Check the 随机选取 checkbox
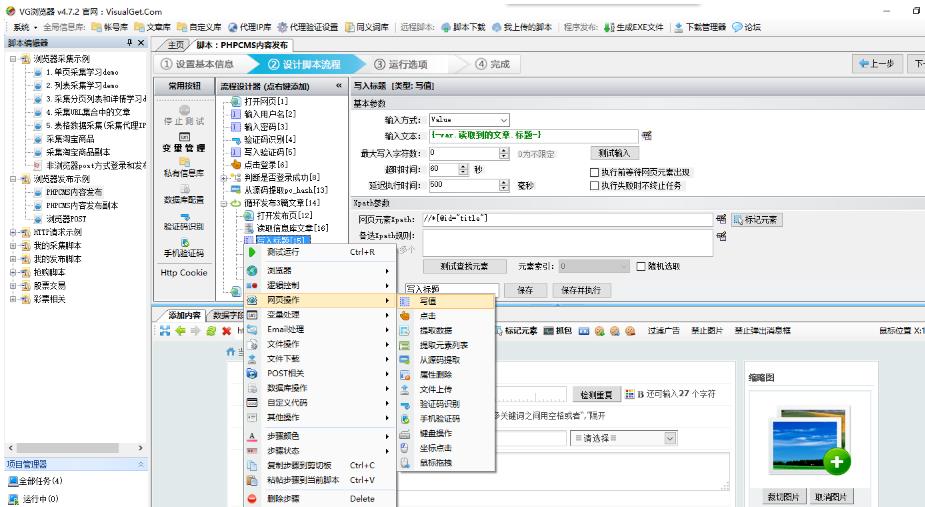925x507 pixels. [x=641, y=267]
